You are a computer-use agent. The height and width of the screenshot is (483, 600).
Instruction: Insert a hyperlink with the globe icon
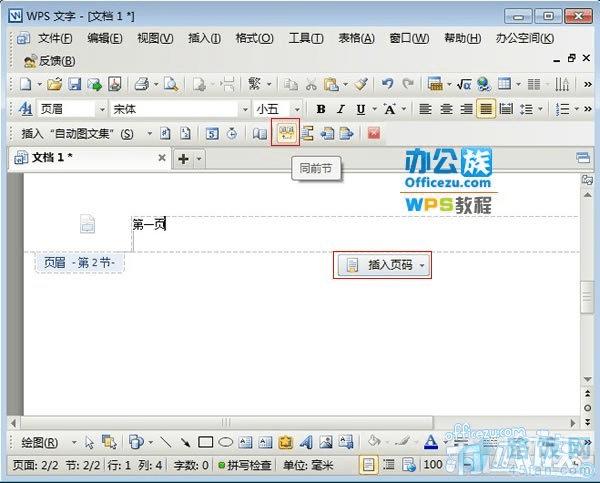coord(484,84)
